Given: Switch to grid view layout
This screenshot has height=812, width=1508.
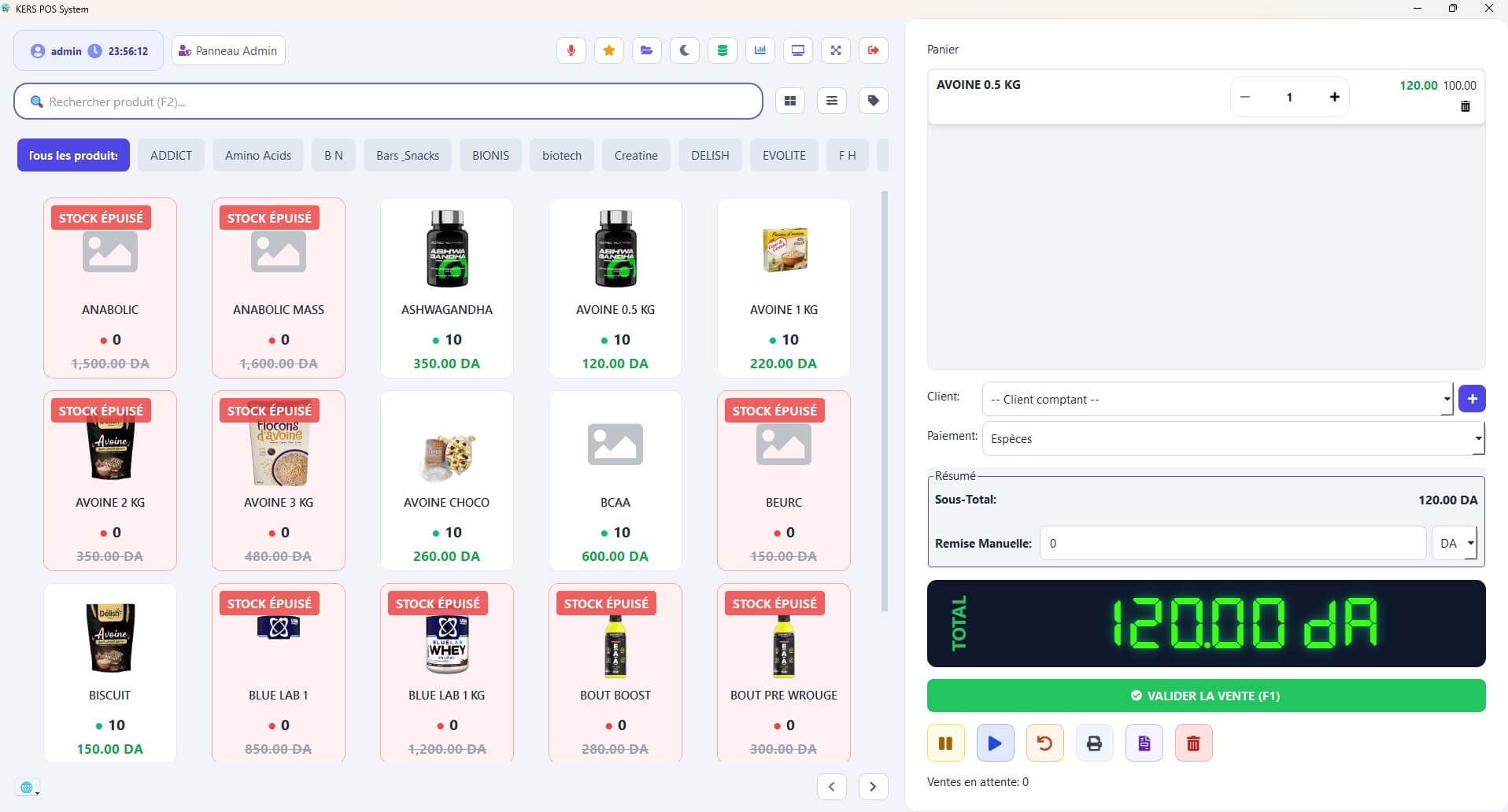Looking at the screenshot, I should (x=790, y=101).
